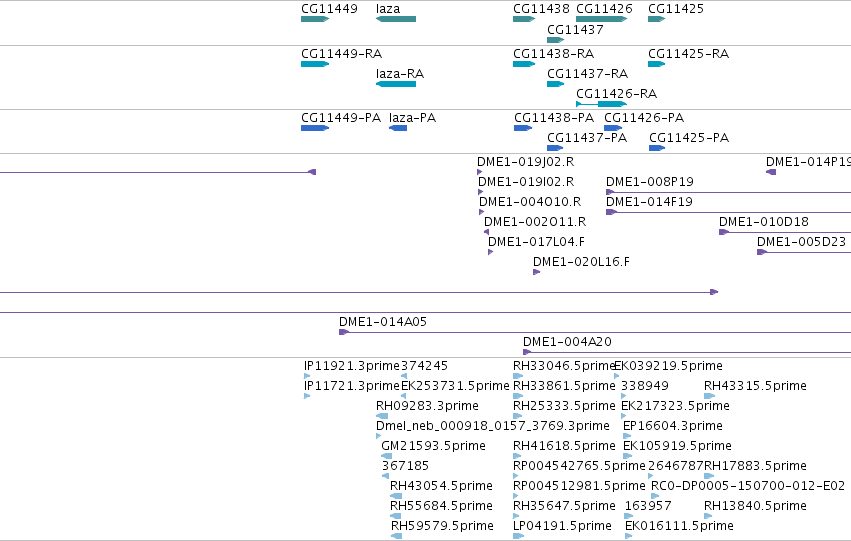The height and width of the screenshot is (541, 851).
Task: Click the EK105919.5prime EST label
Action: pos(677,446)
